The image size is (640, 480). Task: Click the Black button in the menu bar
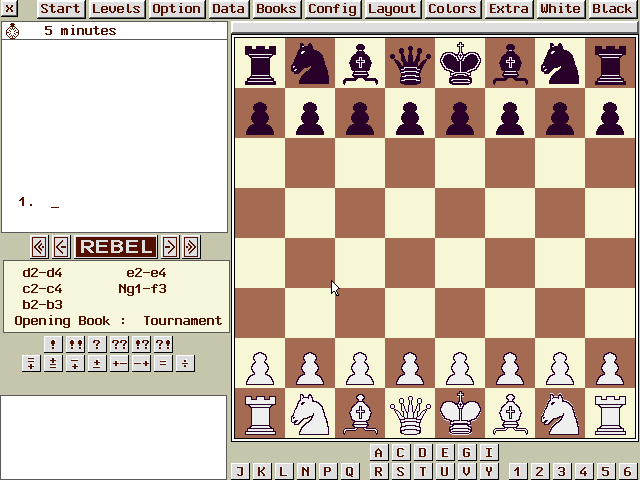612,9
